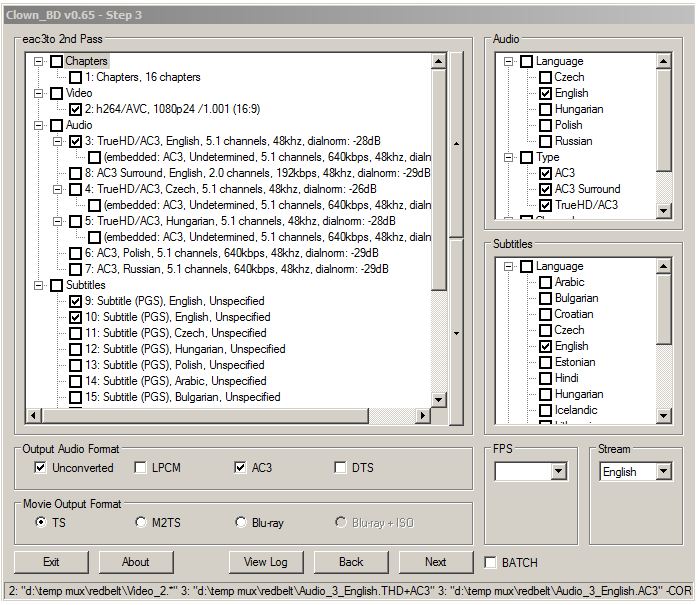Uncheck subtitle 10 English PGS
698x605 pixels.
coord(75,318)
